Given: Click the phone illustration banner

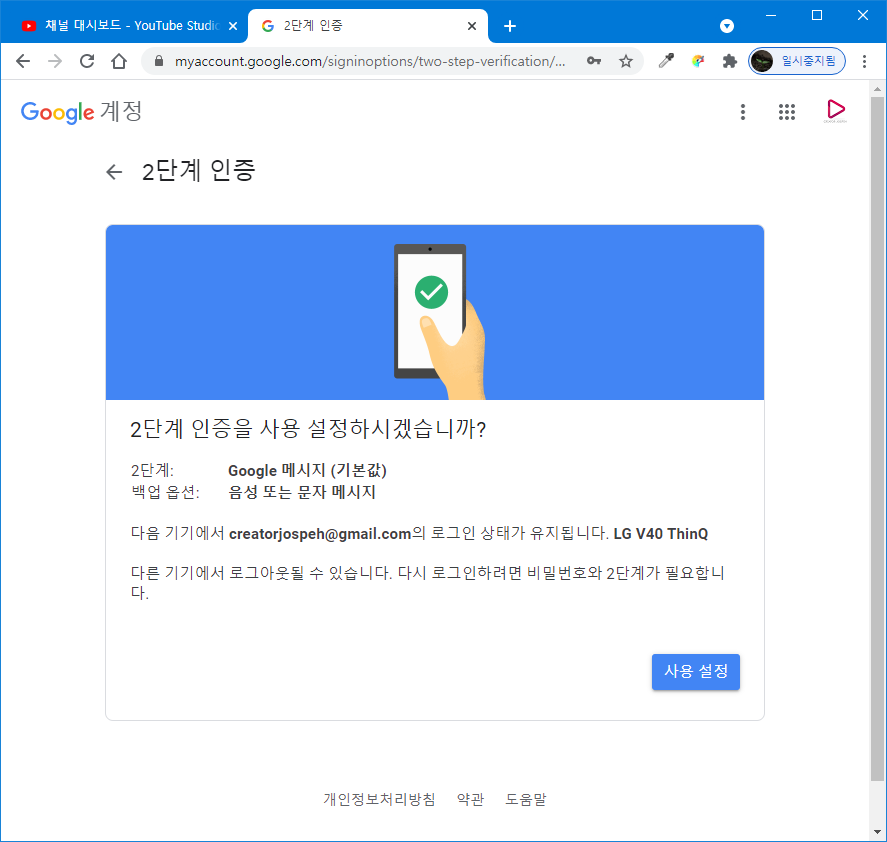Looking at the screenshot, I should (434, 312).
